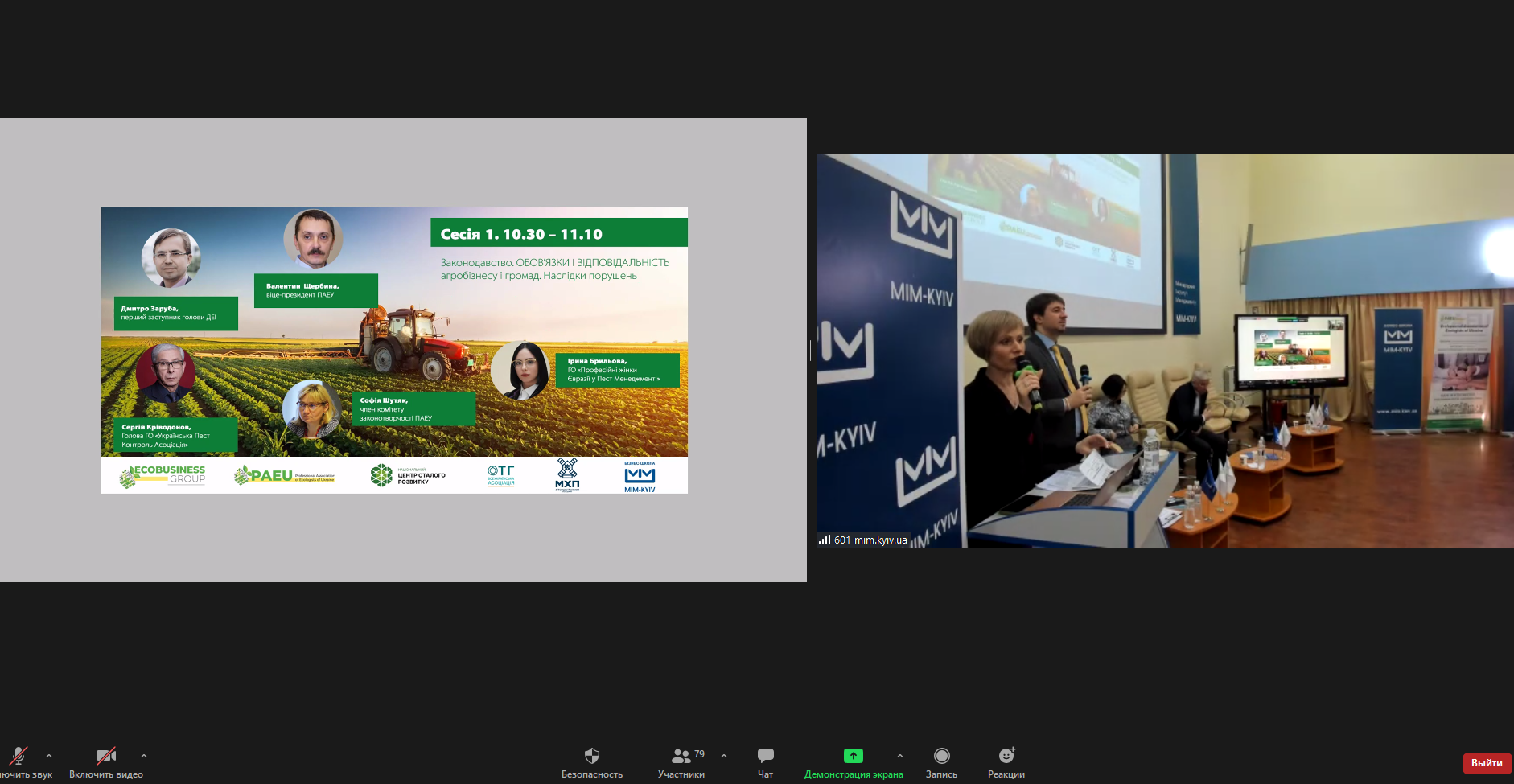
Task: Open audio options arrow beside microphone
Action: pos(49,756)
